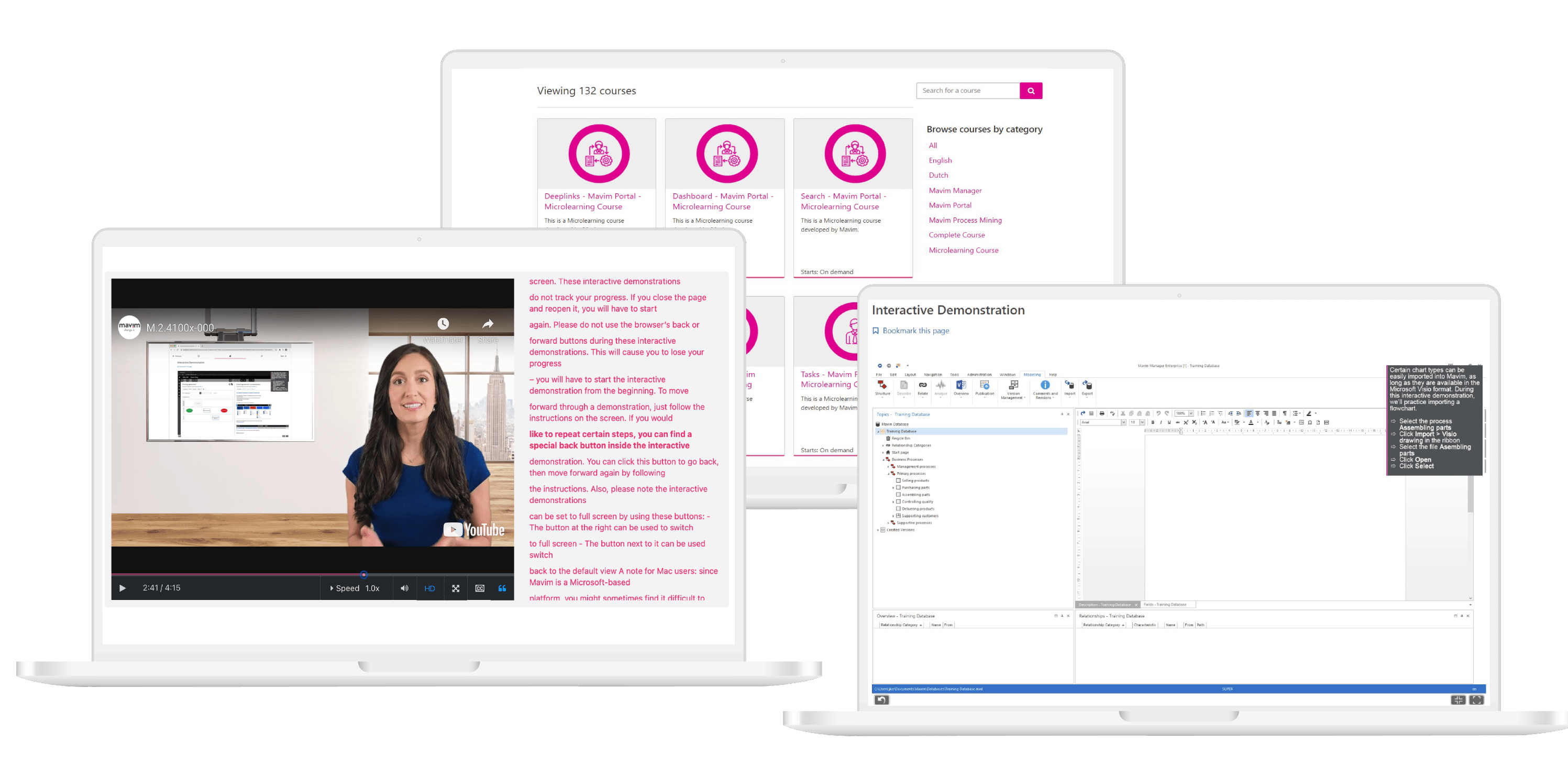Image resolution: width=1568 pixels, height=775 pixels.
Task: Mute the video player volume
Action: [404, 588]
